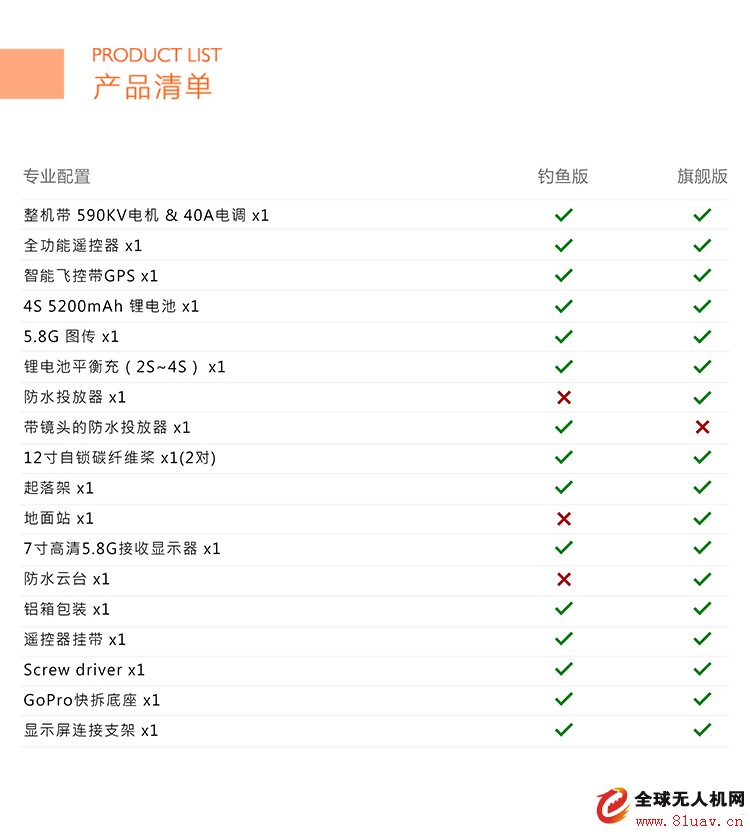Click the green check for 全功能遥控器 in 钓鱼版 column
The width and height of the screenshot is (750, 837).
[x=564, y=246]
